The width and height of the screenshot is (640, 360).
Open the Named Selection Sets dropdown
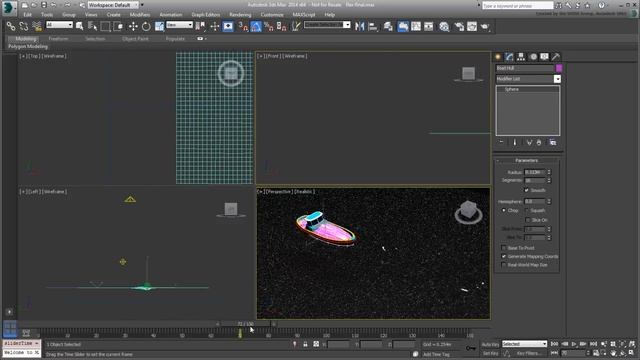(327, 25)
